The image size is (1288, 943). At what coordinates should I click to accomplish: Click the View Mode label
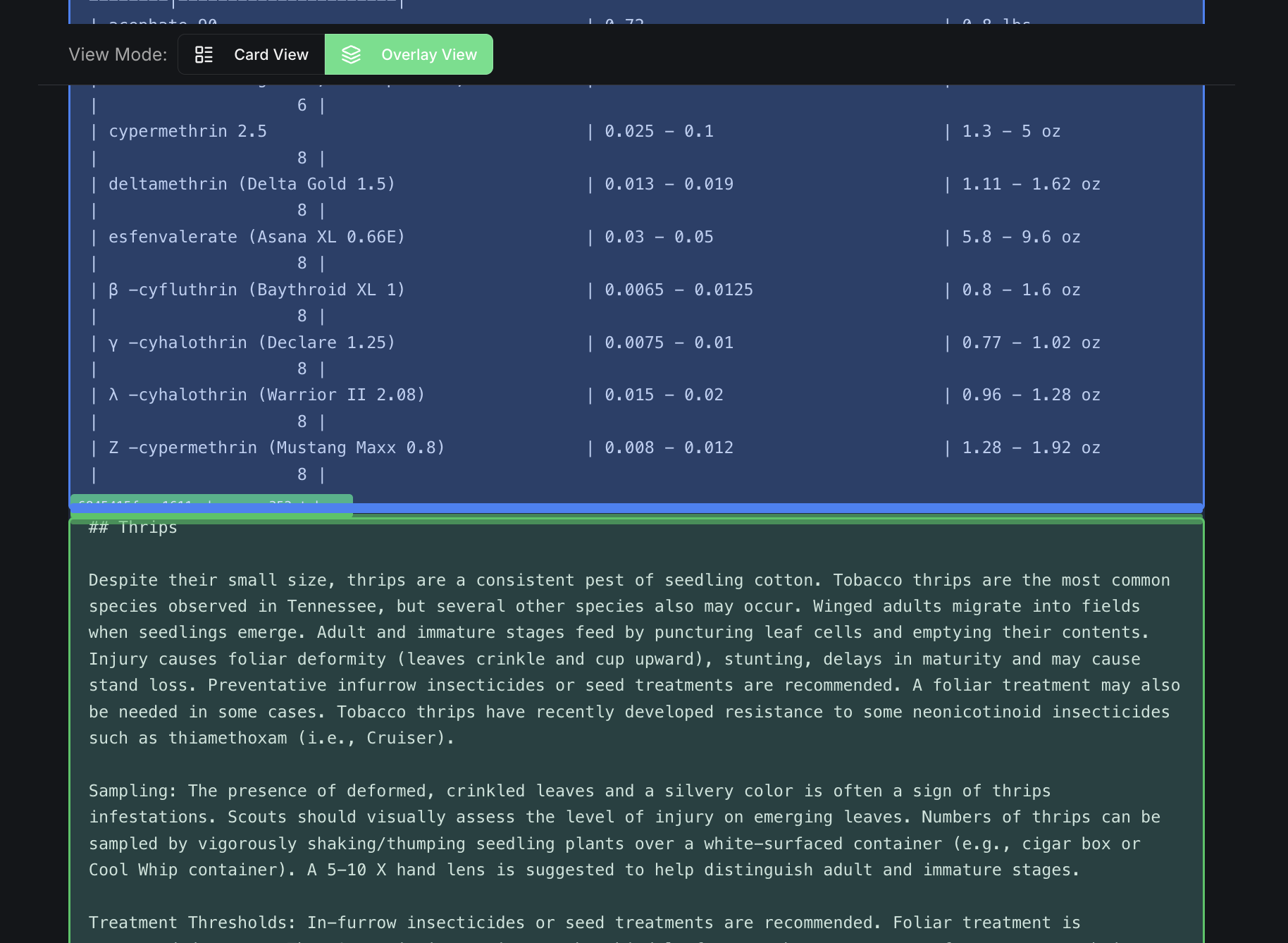tap(117, 54)
